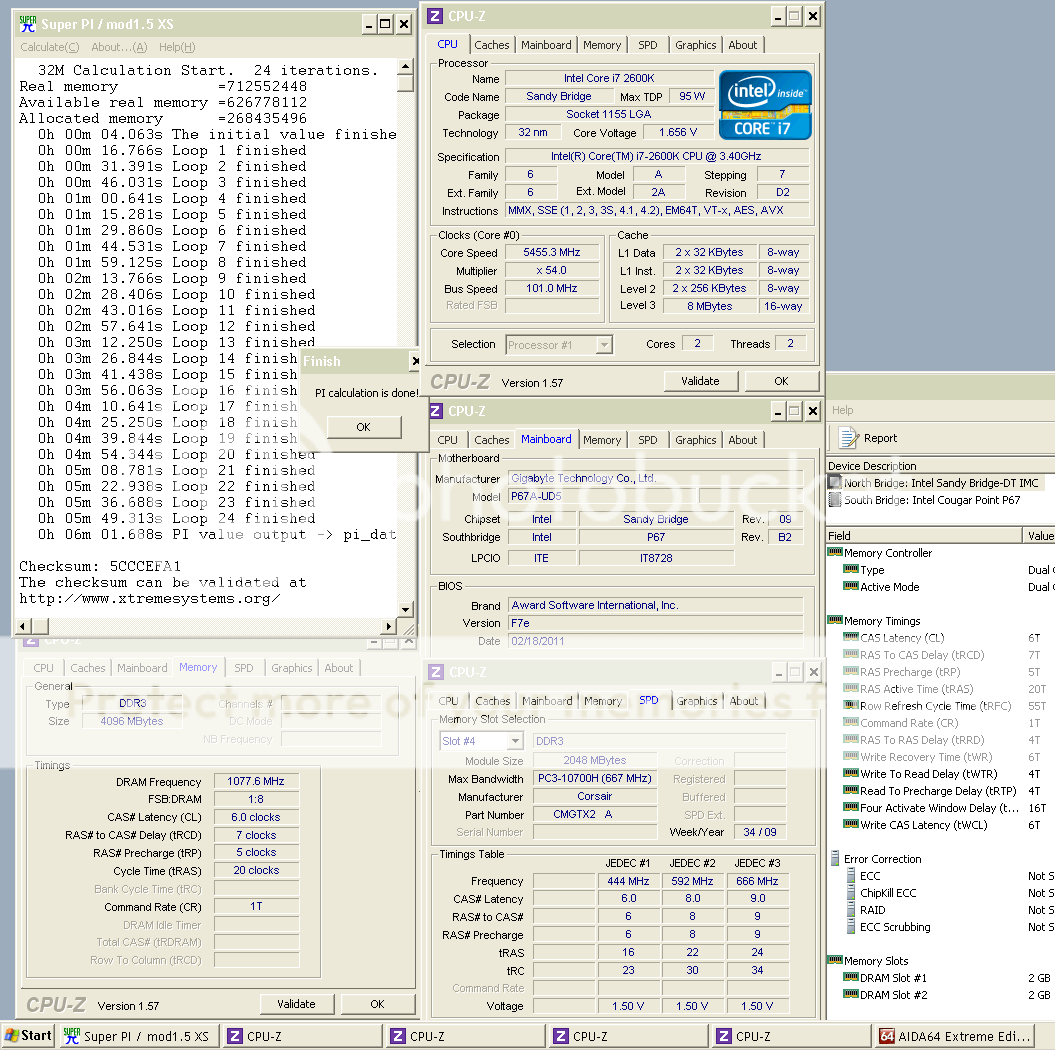Click Validate in the CPU tab window
Screen dimensions: 1055x1050
[700, 381]
